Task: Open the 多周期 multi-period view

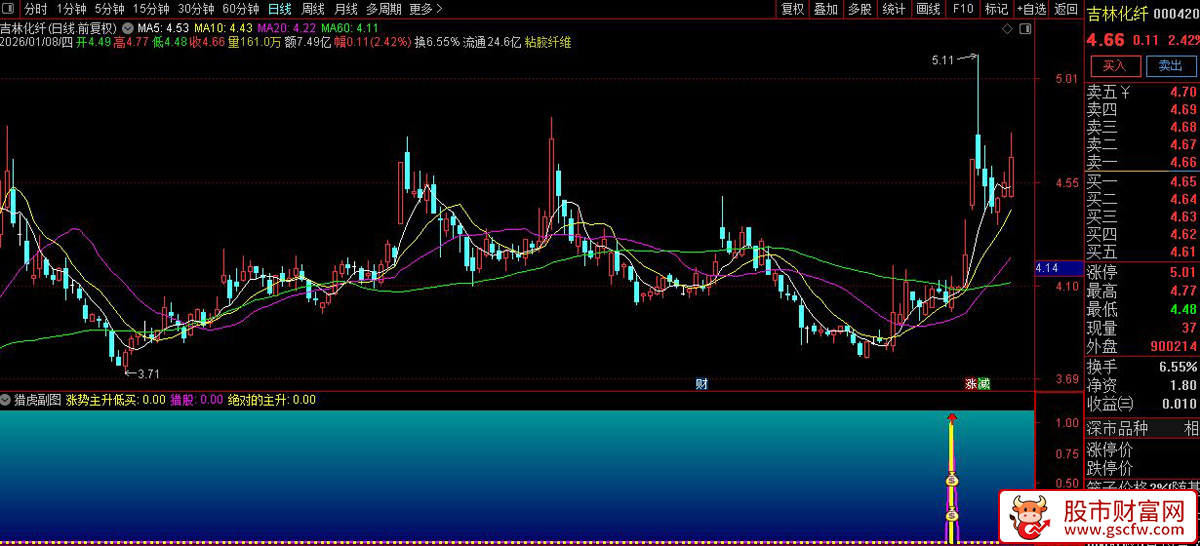Action: [384, 9]
